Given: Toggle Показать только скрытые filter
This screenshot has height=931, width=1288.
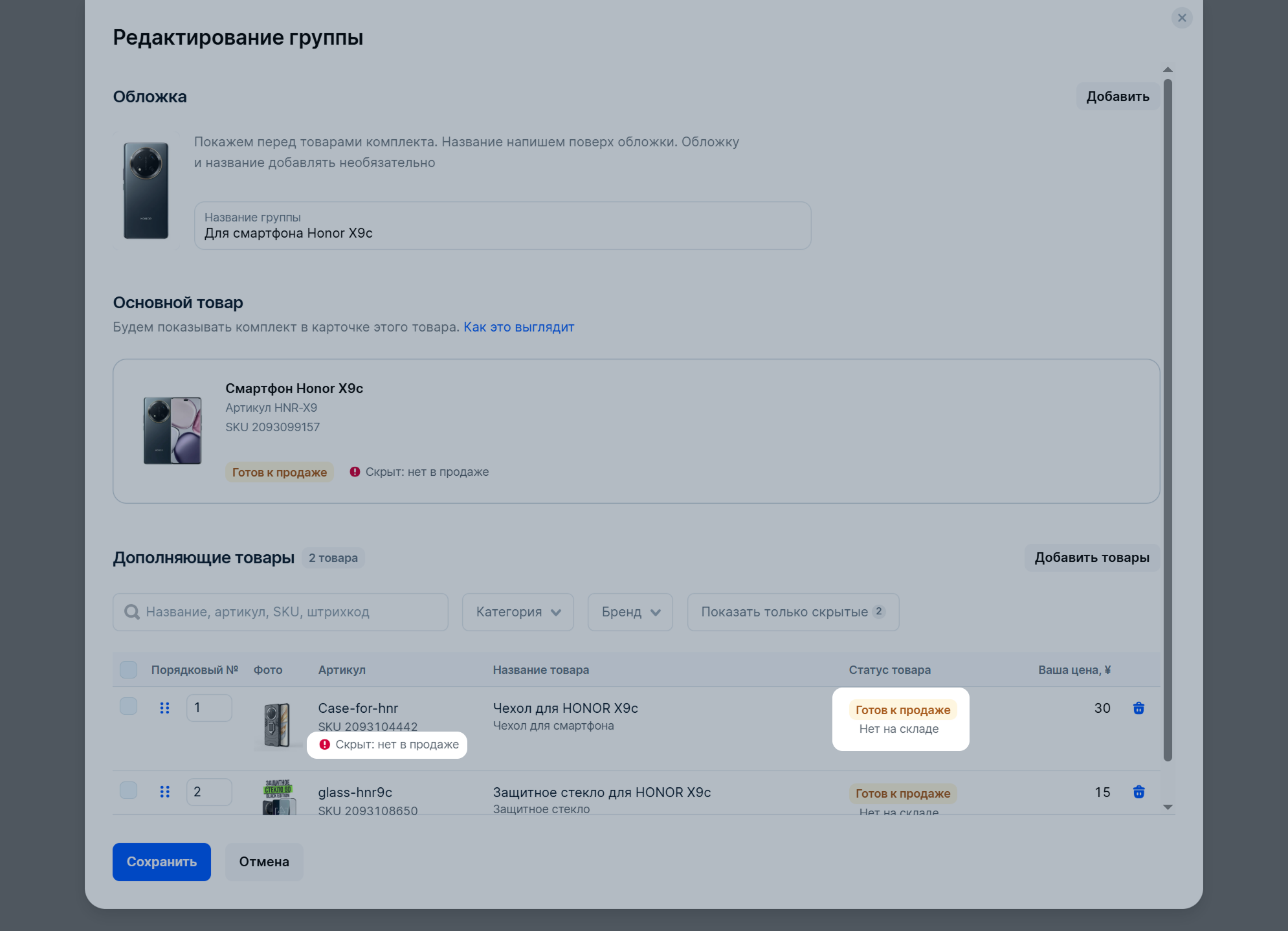Looking at the screenshot, I should [x=793, y=612].
